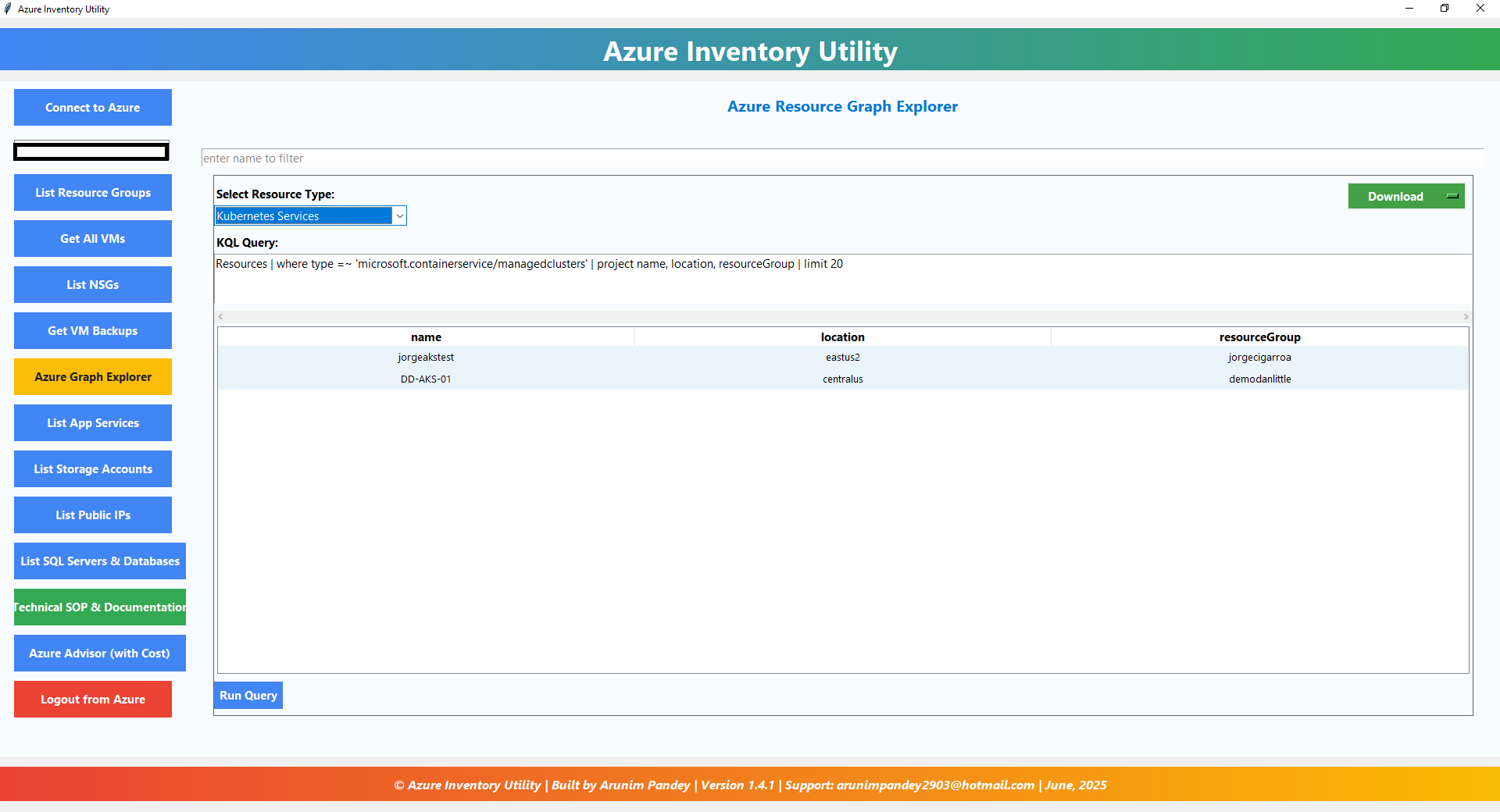The image size is (1500, 812).
Task: Click Logout from Azure button
Action: point(92,699)
